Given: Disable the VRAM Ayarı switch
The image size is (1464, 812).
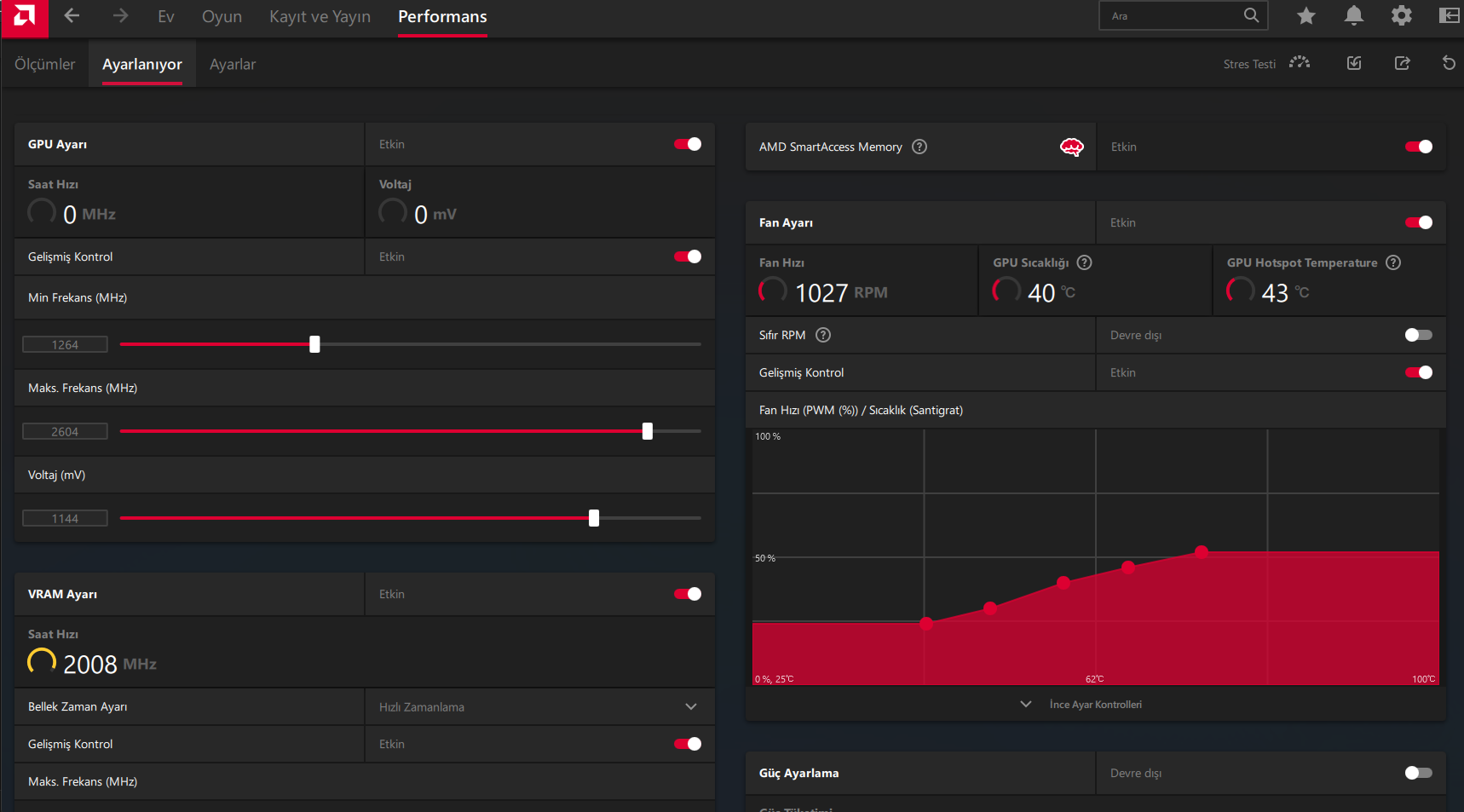Looking at the screenshot, I should pyautogui.click(x=688, y=594).
